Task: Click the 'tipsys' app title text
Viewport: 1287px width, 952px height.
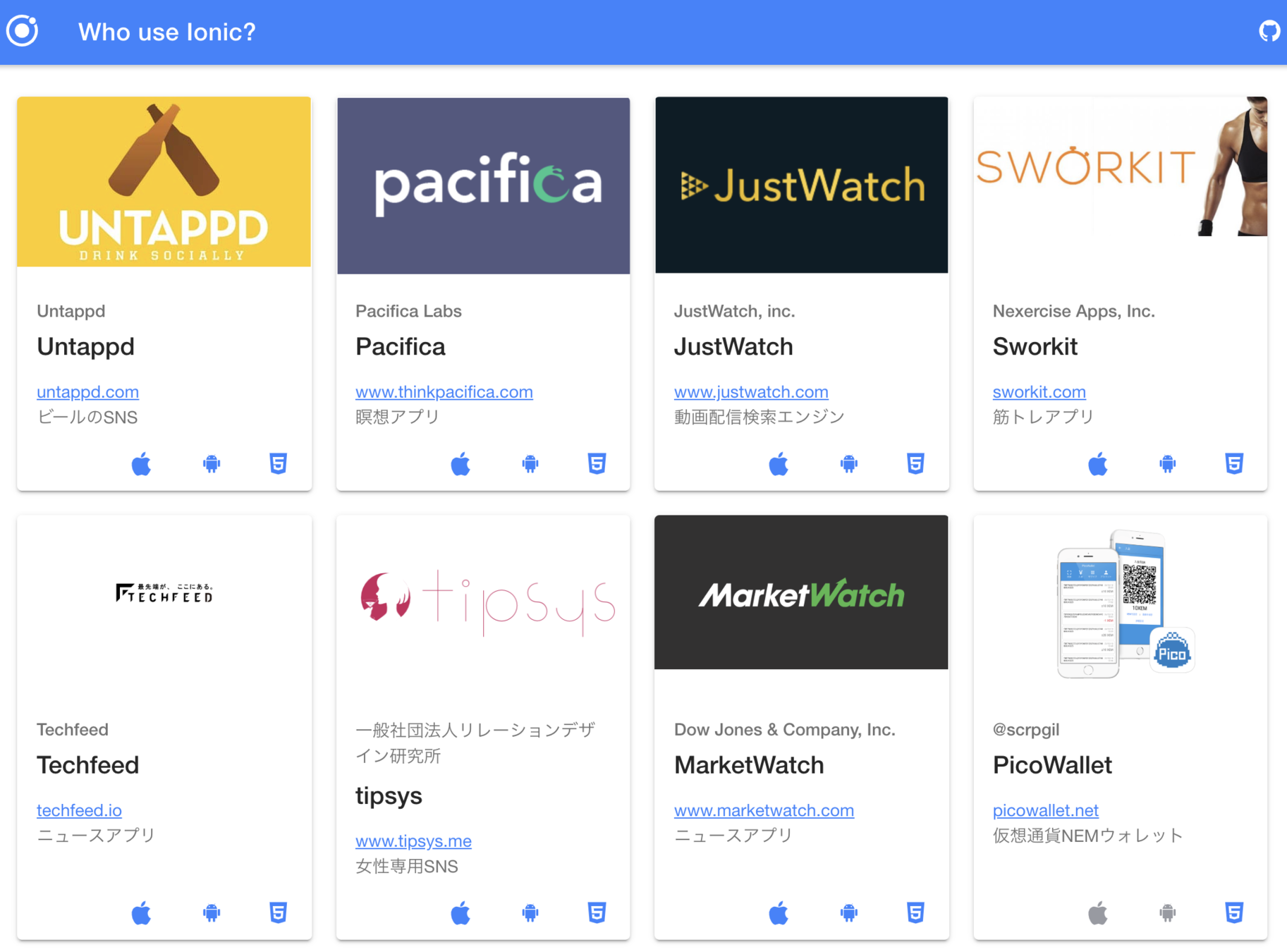Action: [389, 796]
